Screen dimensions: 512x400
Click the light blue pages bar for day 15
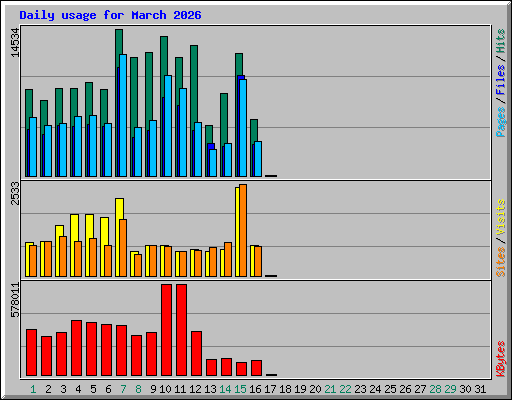[x=243, y=128]
